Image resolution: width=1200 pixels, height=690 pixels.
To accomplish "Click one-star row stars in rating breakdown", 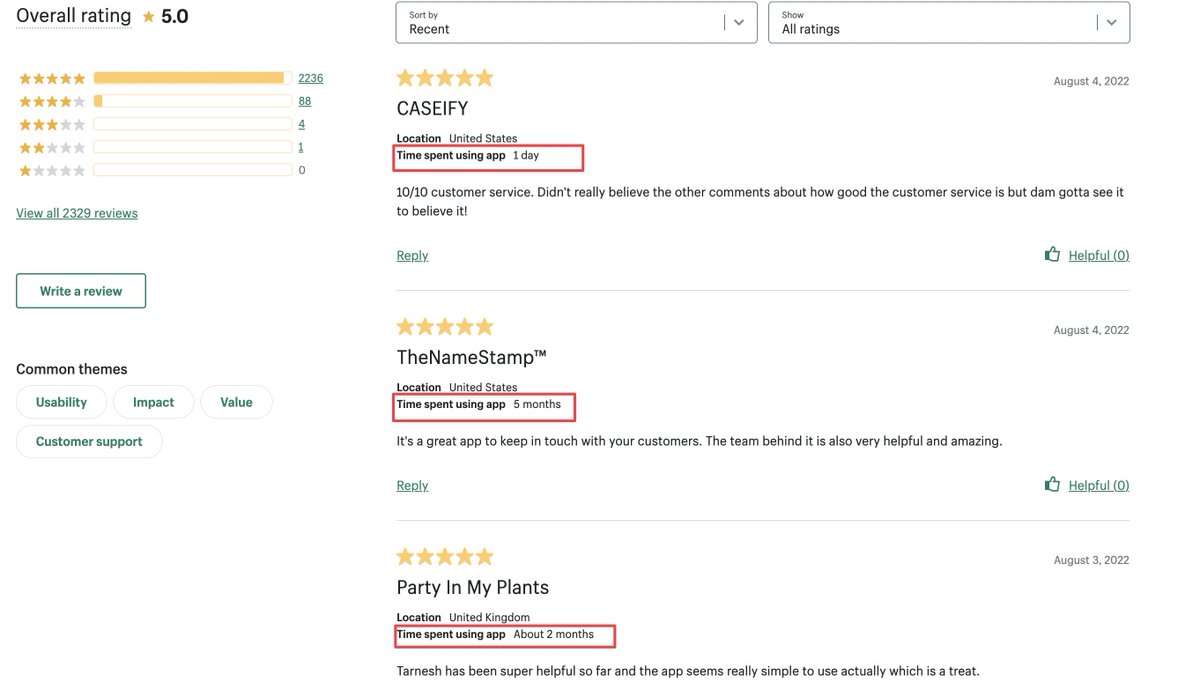I will click(52, 170).
